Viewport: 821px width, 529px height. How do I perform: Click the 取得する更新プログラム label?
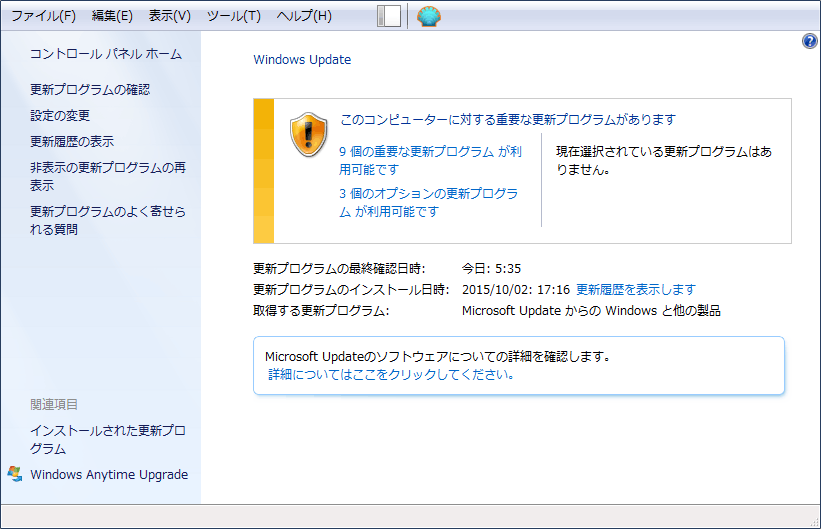click(321, 311)
